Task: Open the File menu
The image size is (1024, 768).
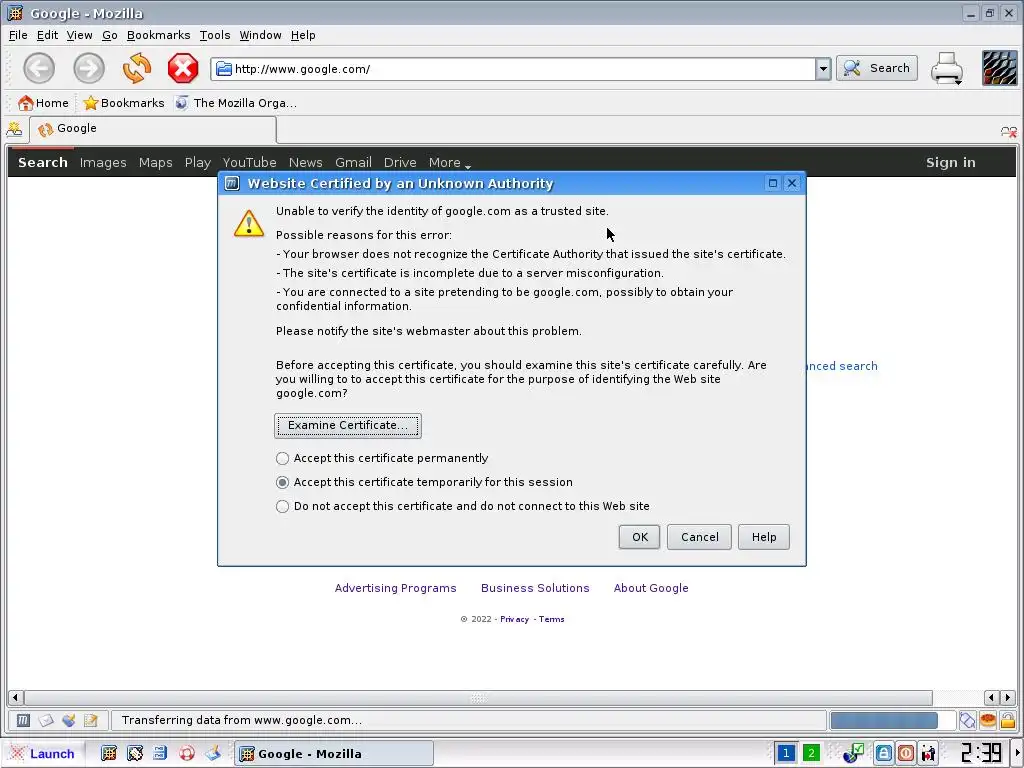Action: (x=18, y=35)
